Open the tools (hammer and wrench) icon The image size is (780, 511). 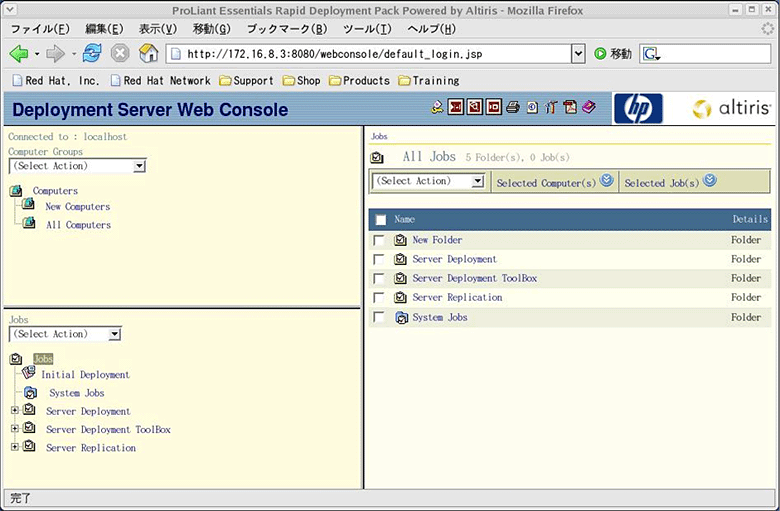click(551, 107)
